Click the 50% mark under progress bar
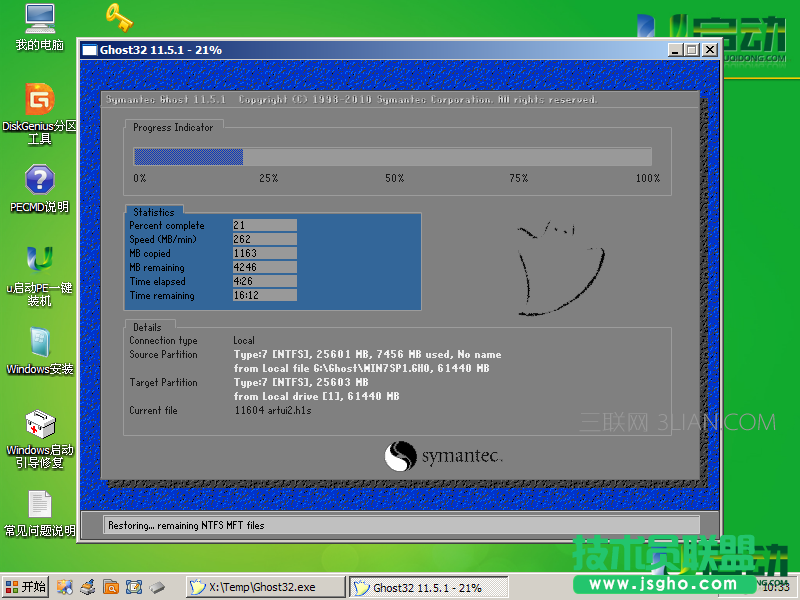The height and width of the screenshot is (600, 800). [x=394, y=178]
